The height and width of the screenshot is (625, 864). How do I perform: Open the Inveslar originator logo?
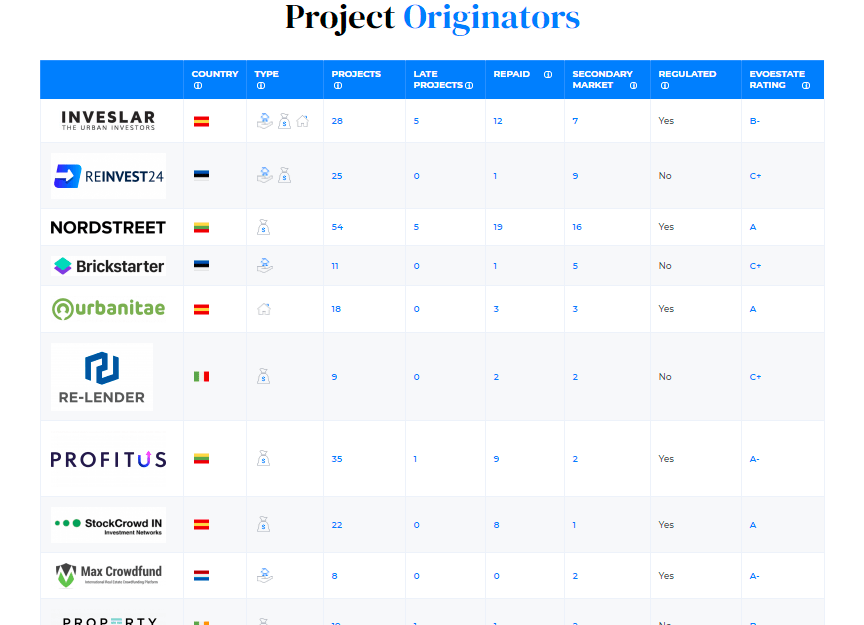[x=109, y=120]
